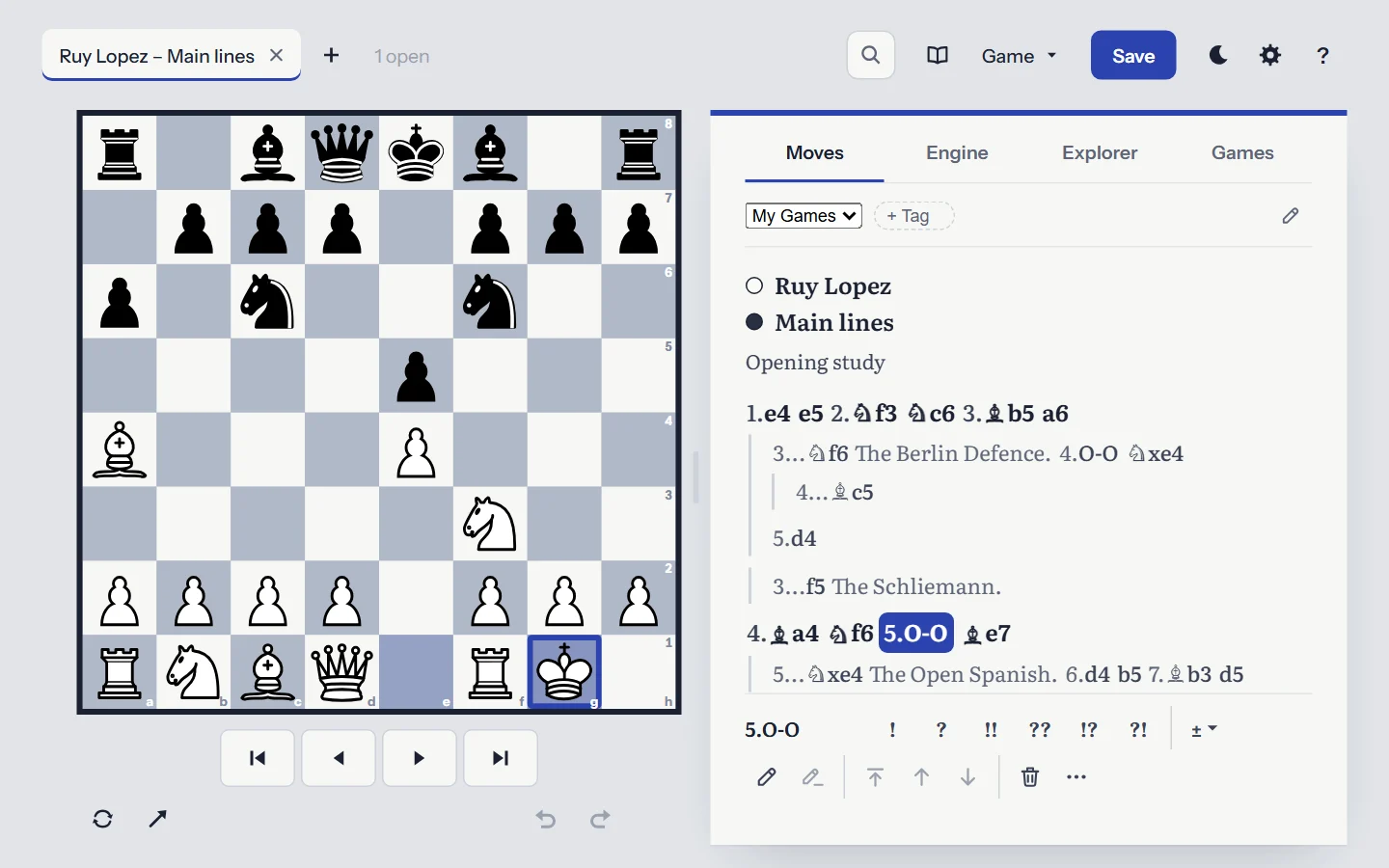
Task: Switch to the Games tab
Action: [1242, 152]
